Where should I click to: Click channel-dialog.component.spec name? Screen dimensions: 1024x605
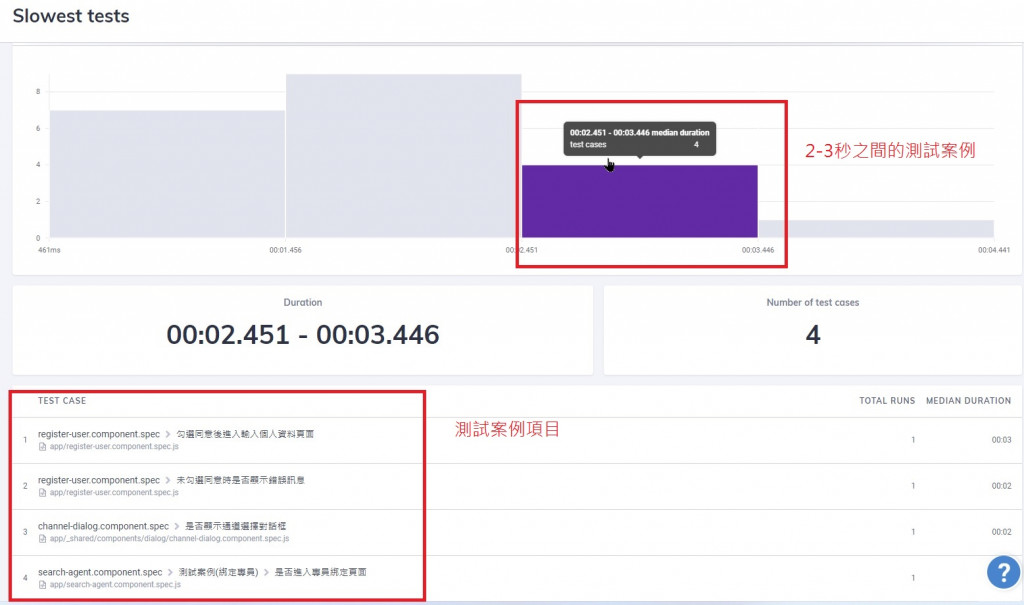pyautogui.click(x=103, y=527)
